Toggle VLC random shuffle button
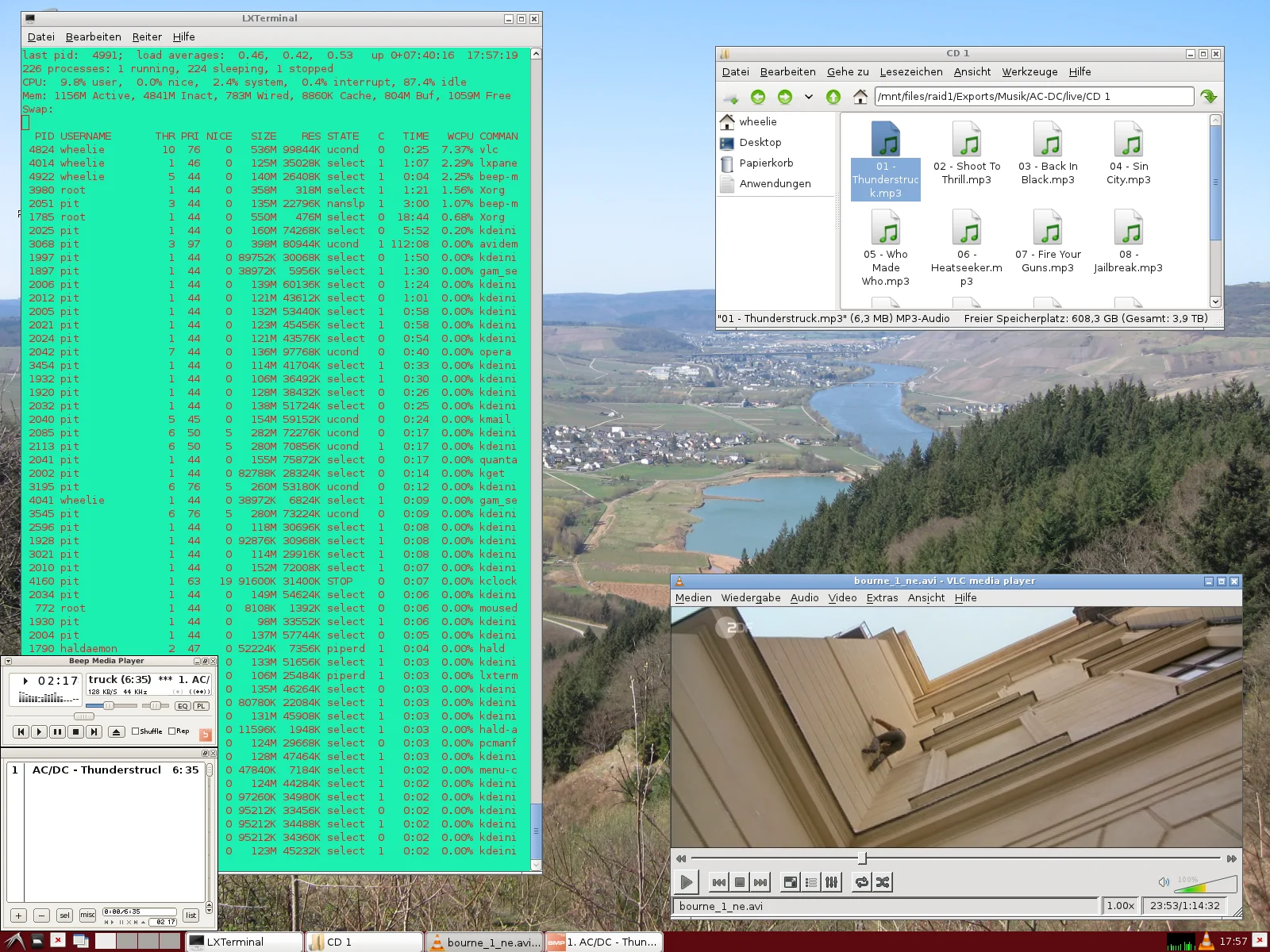The height and width of the screenshot is (952, 1270). coord(883,882)
